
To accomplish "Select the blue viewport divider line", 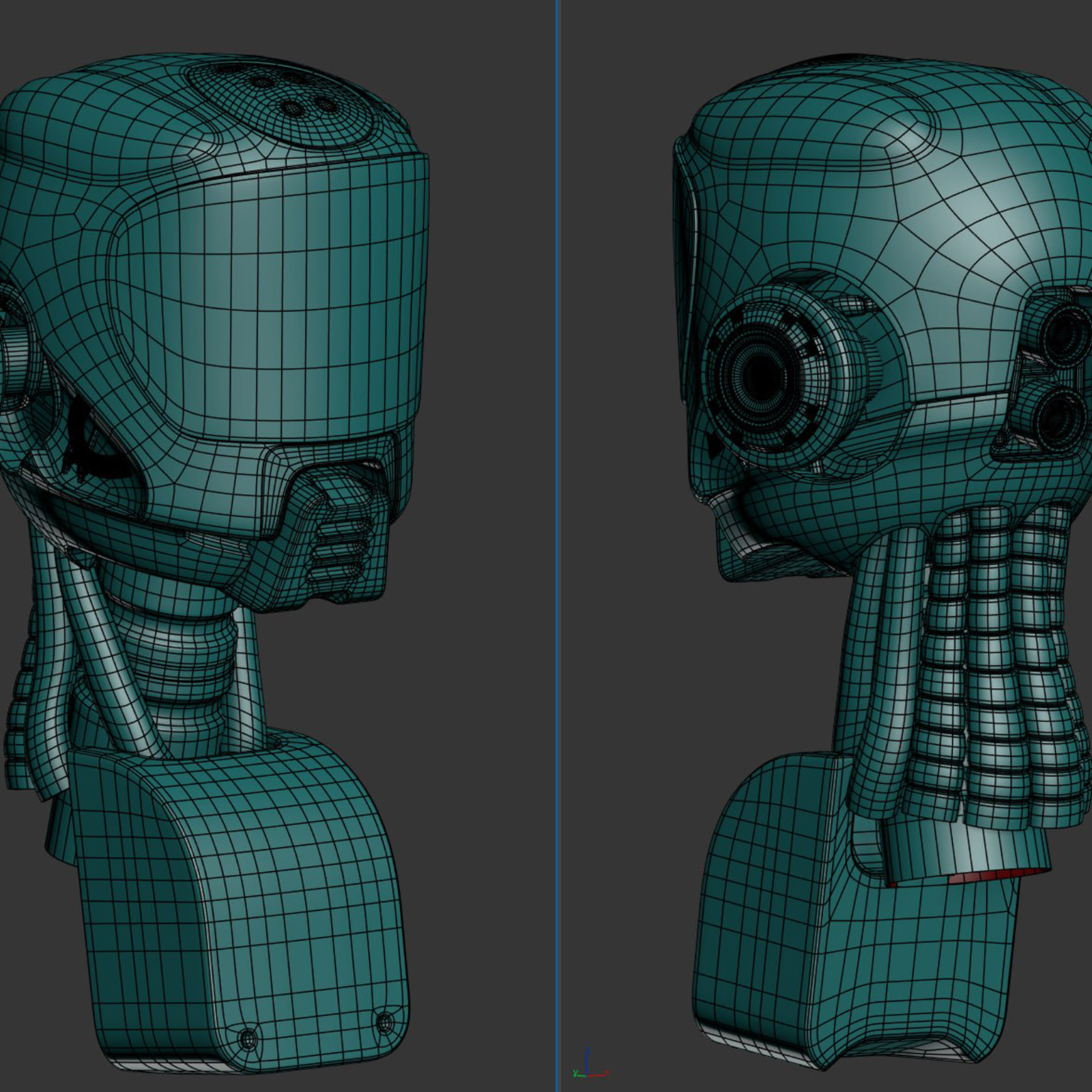I will 557,546.
